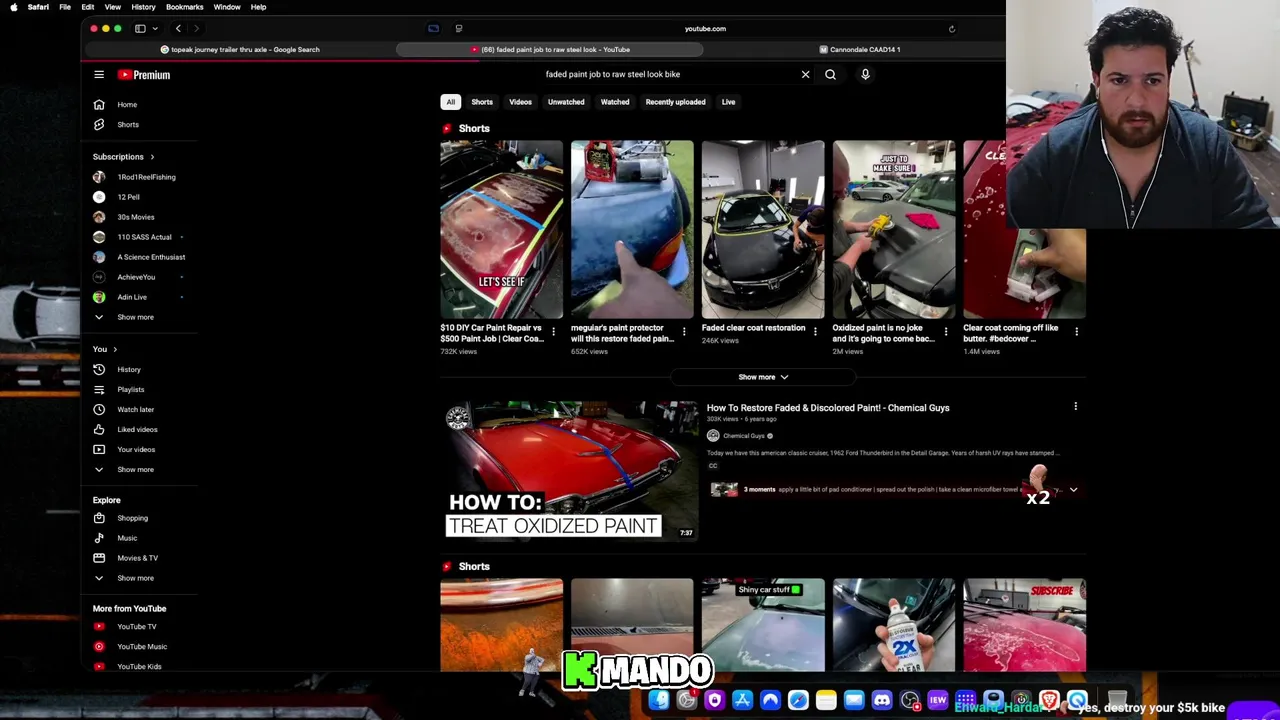Open the Chemical Guys channel link
The width and height of the screenshot is (1280, 720).
[x=744, y=436]
